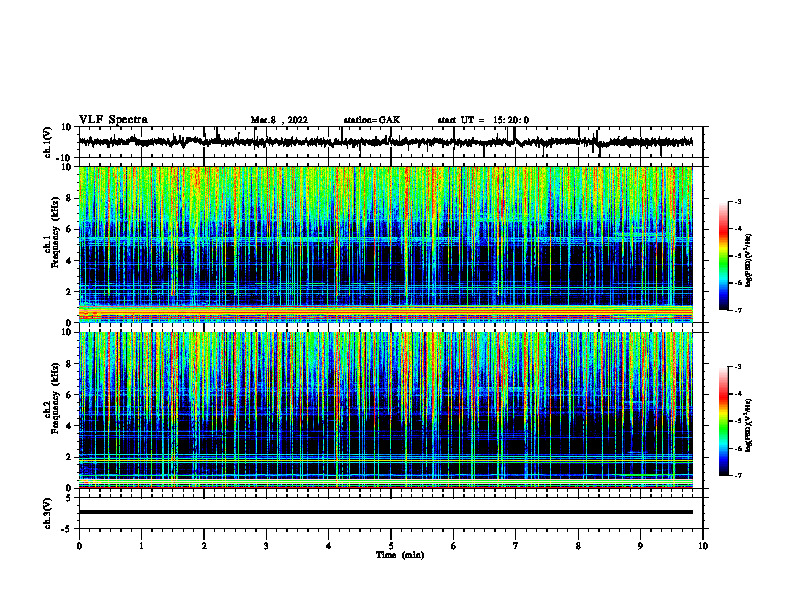Screen dimensions: 792x612
Task: Click the "VLF Spectra" plot title
Action: (113, 120)
